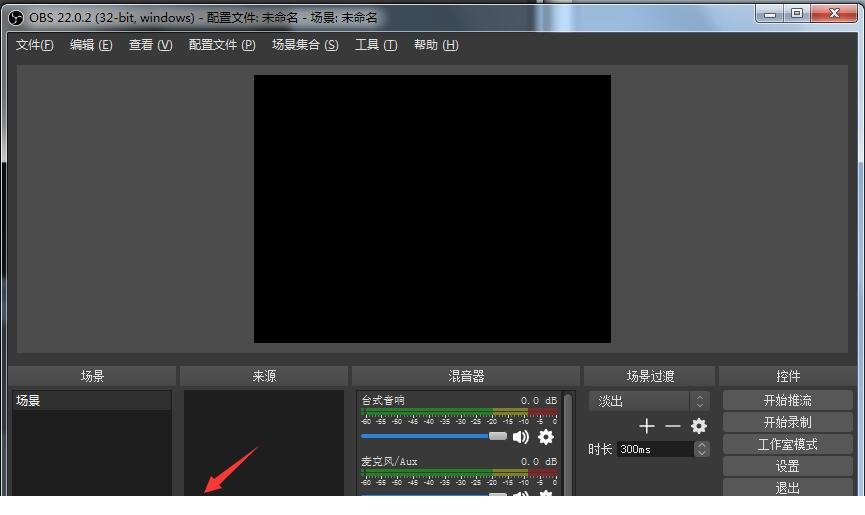The height and width of the screenshot is (515, 865).
Task: Open the 帮助(H) menu
Action: 436,45
